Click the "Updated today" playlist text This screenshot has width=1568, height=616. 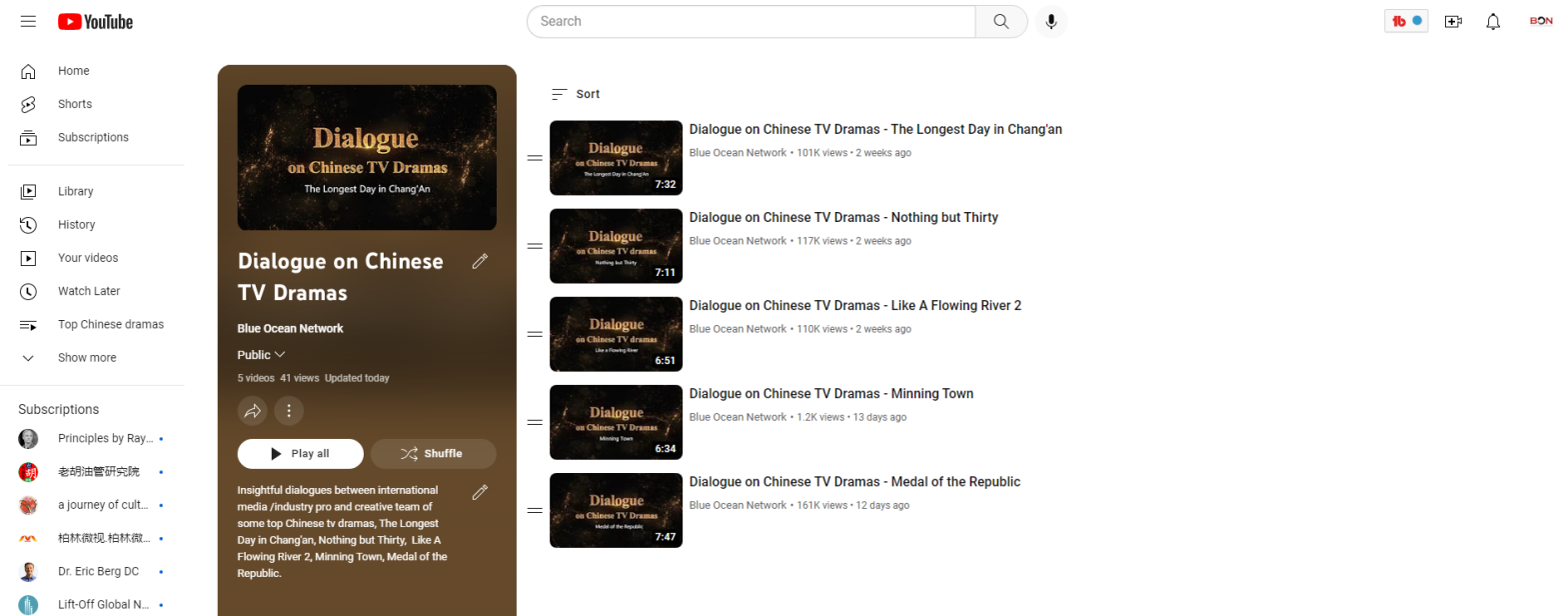tap(357, 378)
